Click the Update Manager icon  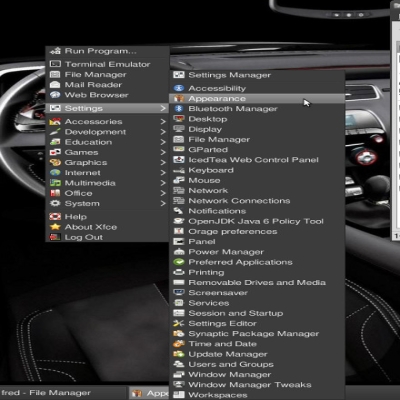(179, 354)
